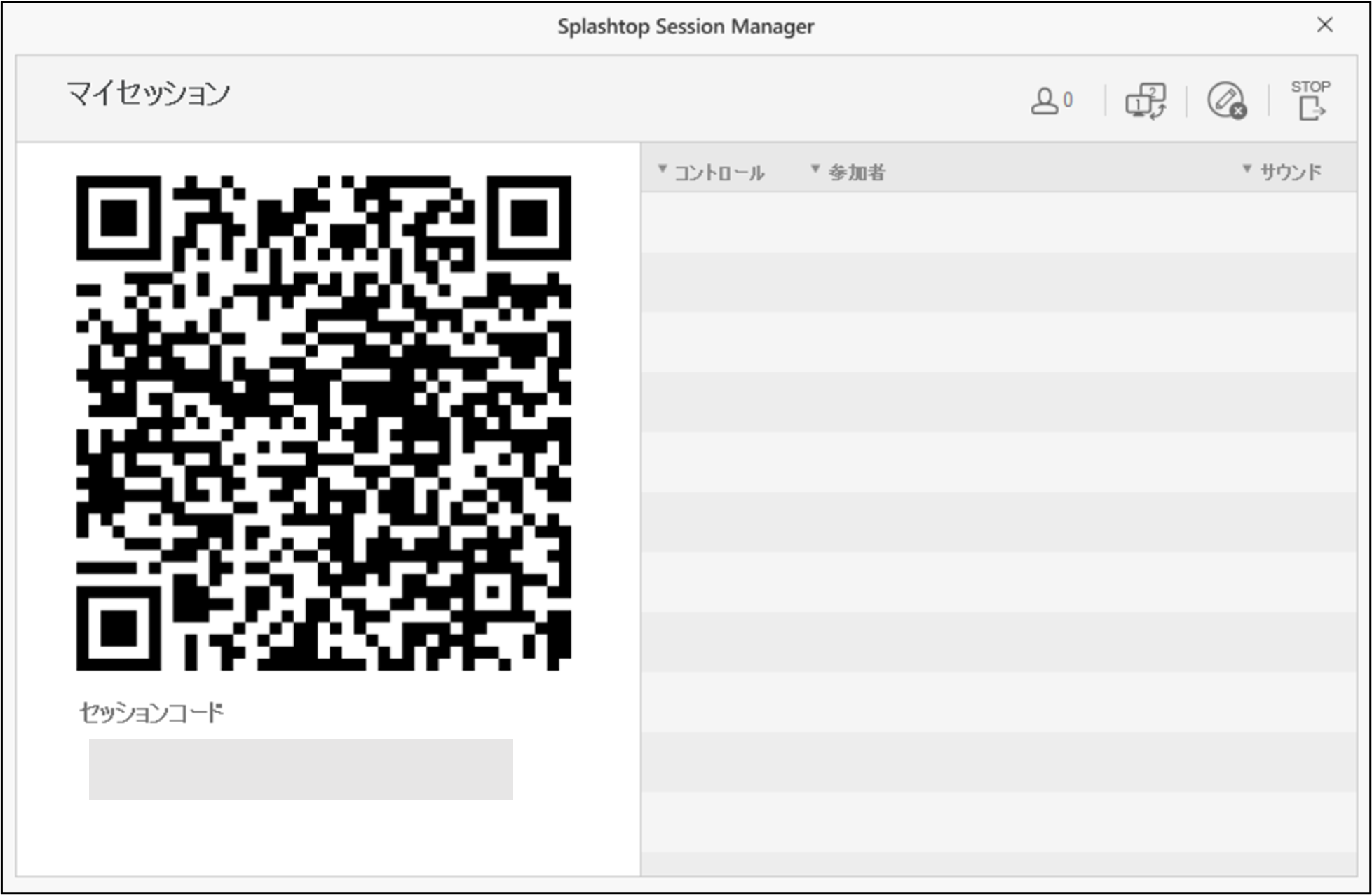The image size is (1372, 895).
Task: Disable the annotation pen icon
Action: (1227, 101)
